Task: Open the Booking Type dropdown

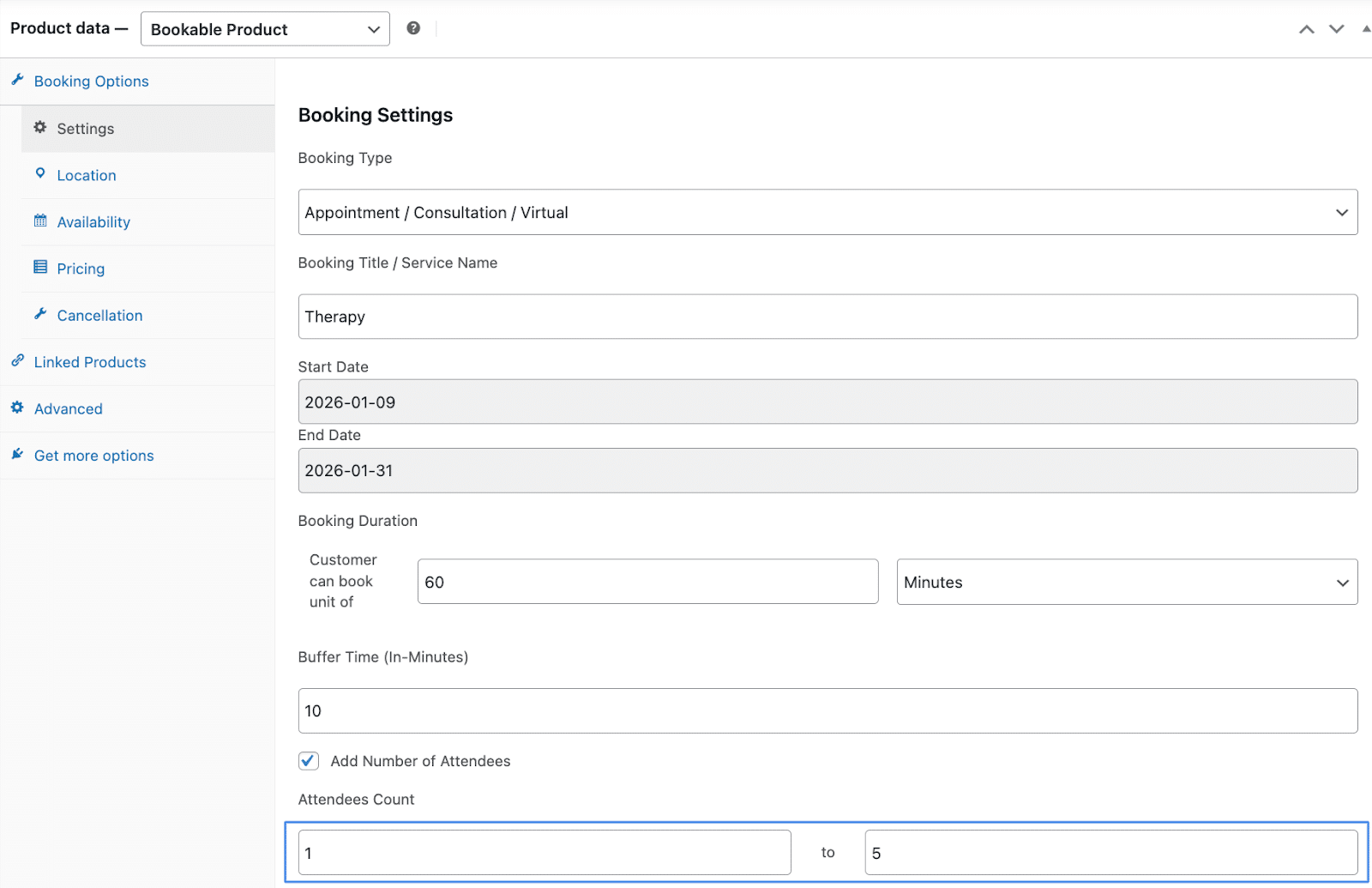Action: coord(827,212)
